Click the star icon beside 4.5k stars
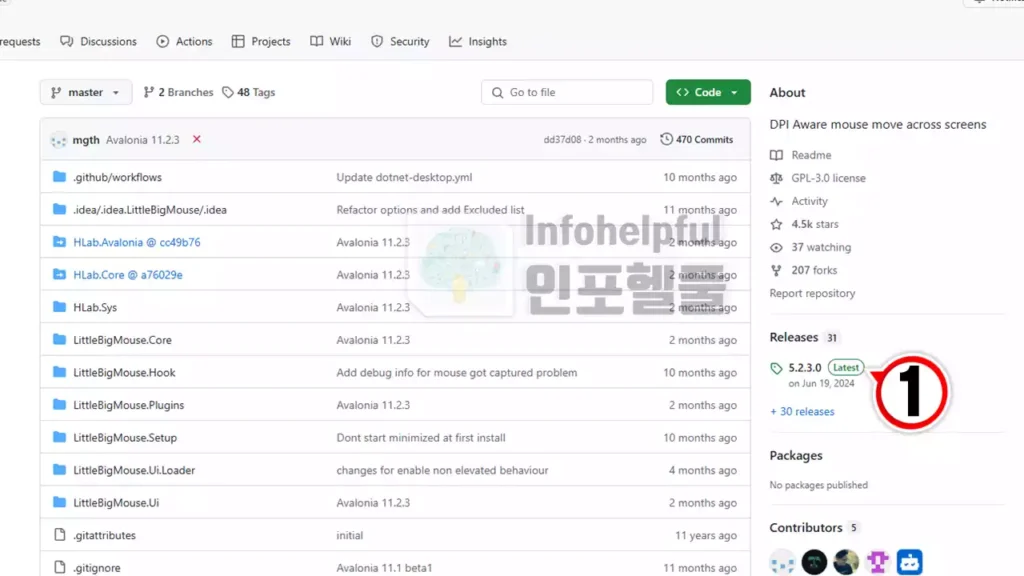Screen dimensions: 1024x576 776,224
